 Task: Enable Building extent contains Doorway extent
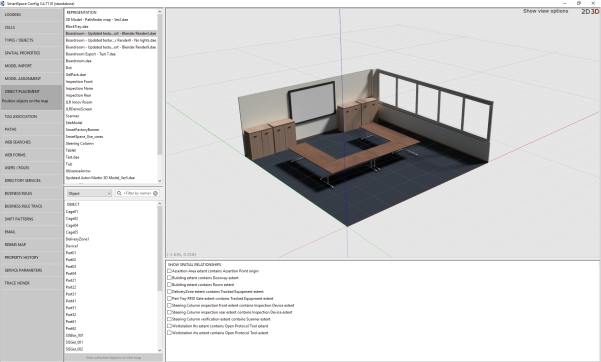coord(169,278)
